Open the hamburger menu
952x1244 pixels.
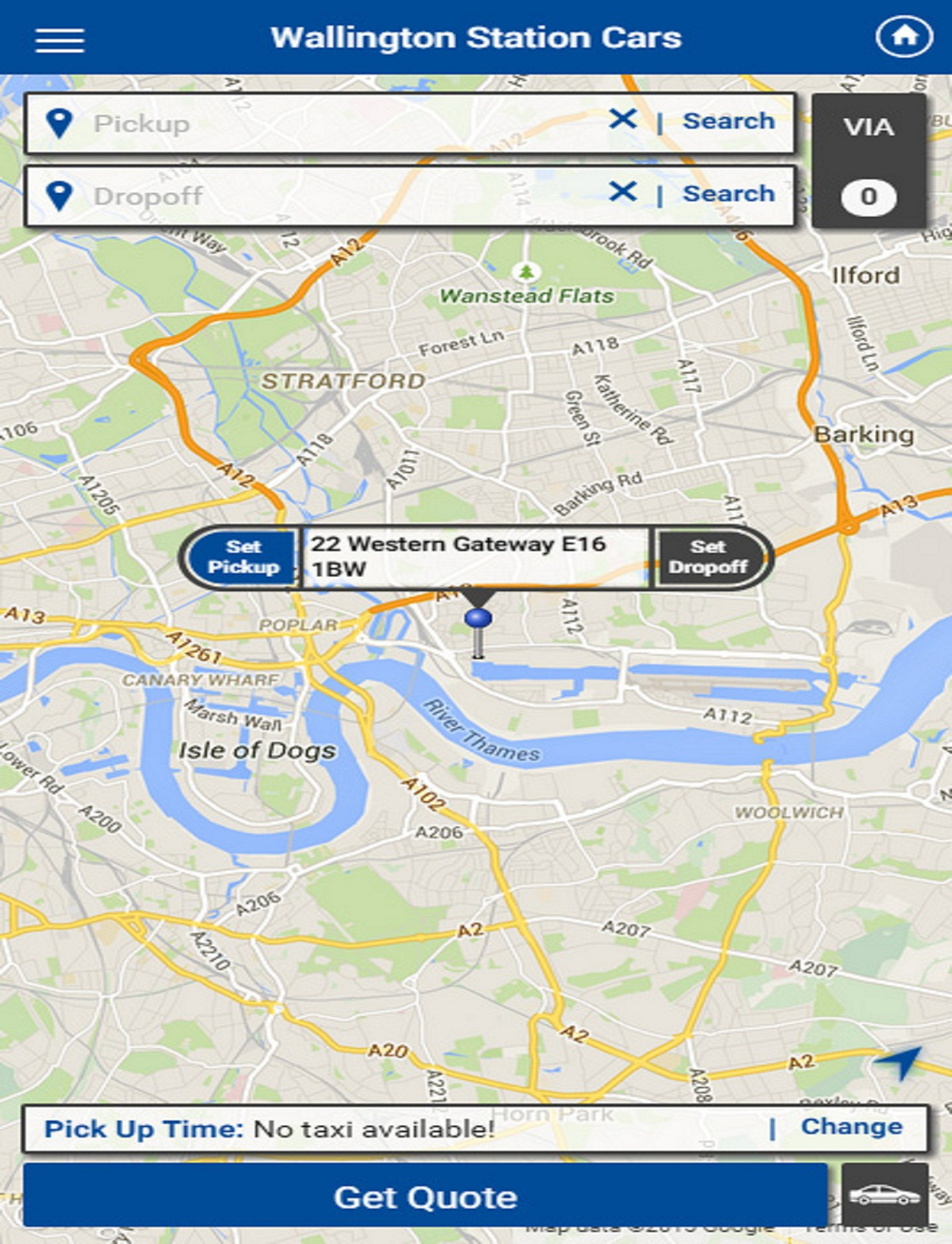click(x=60, y=40)
